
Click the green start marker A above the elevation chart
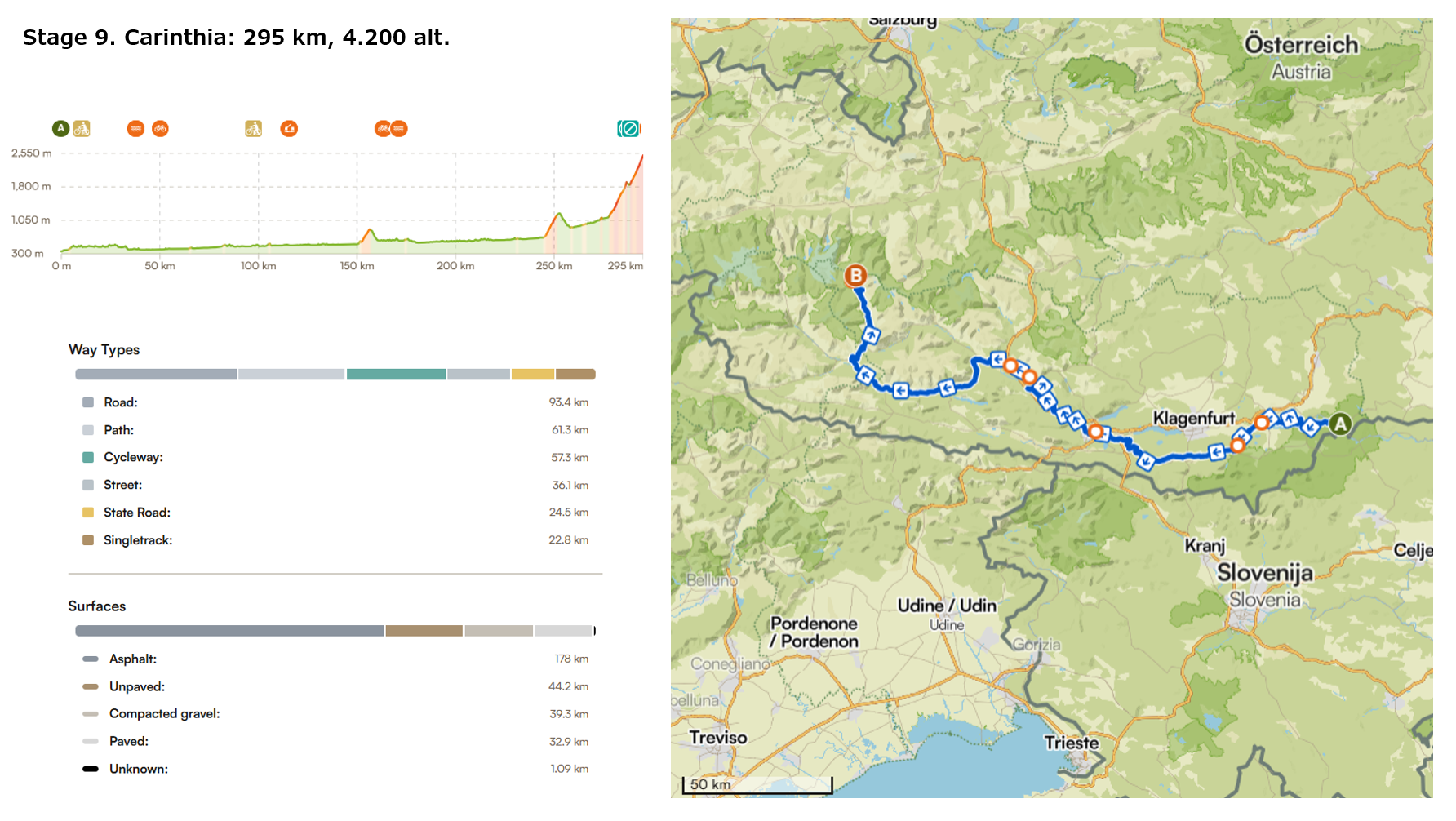pyautogui.click(x=60, y=128)
